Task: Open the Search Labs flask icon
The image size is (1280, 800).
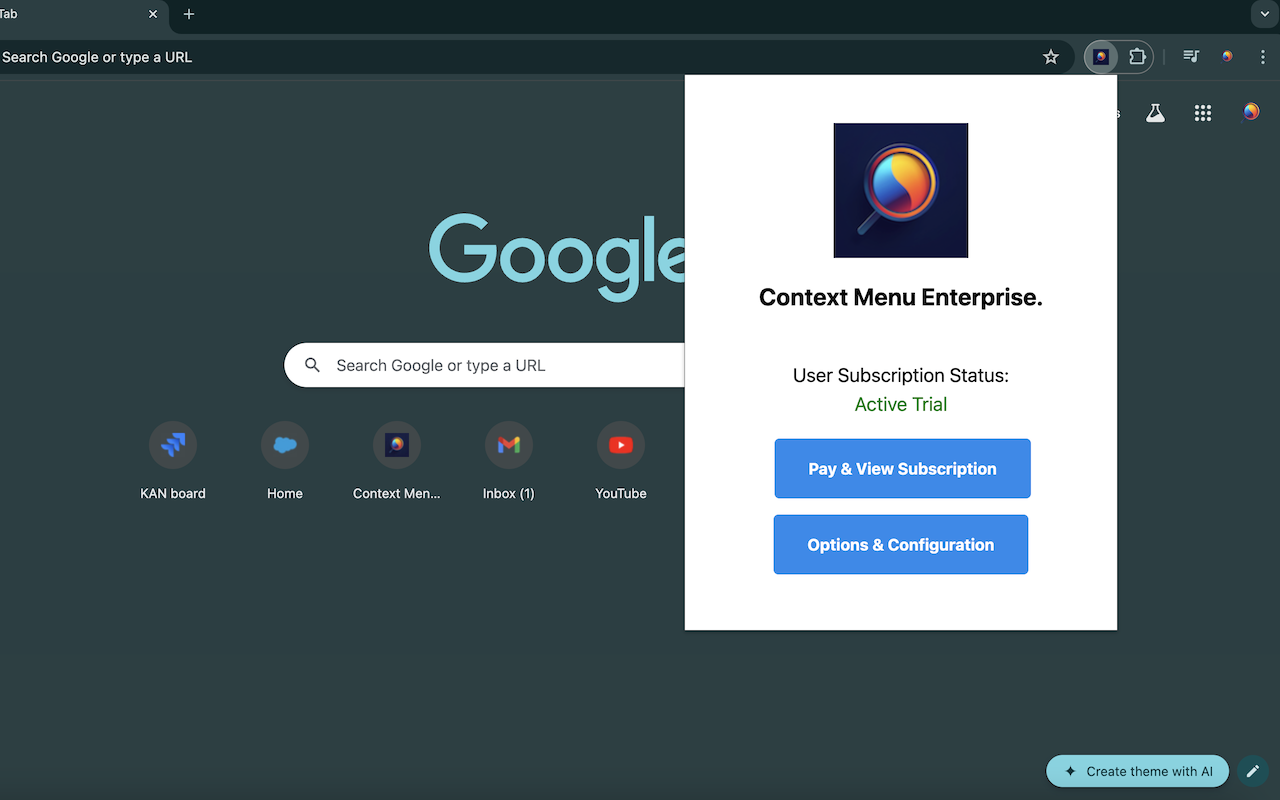Action: pos(1155,113)
